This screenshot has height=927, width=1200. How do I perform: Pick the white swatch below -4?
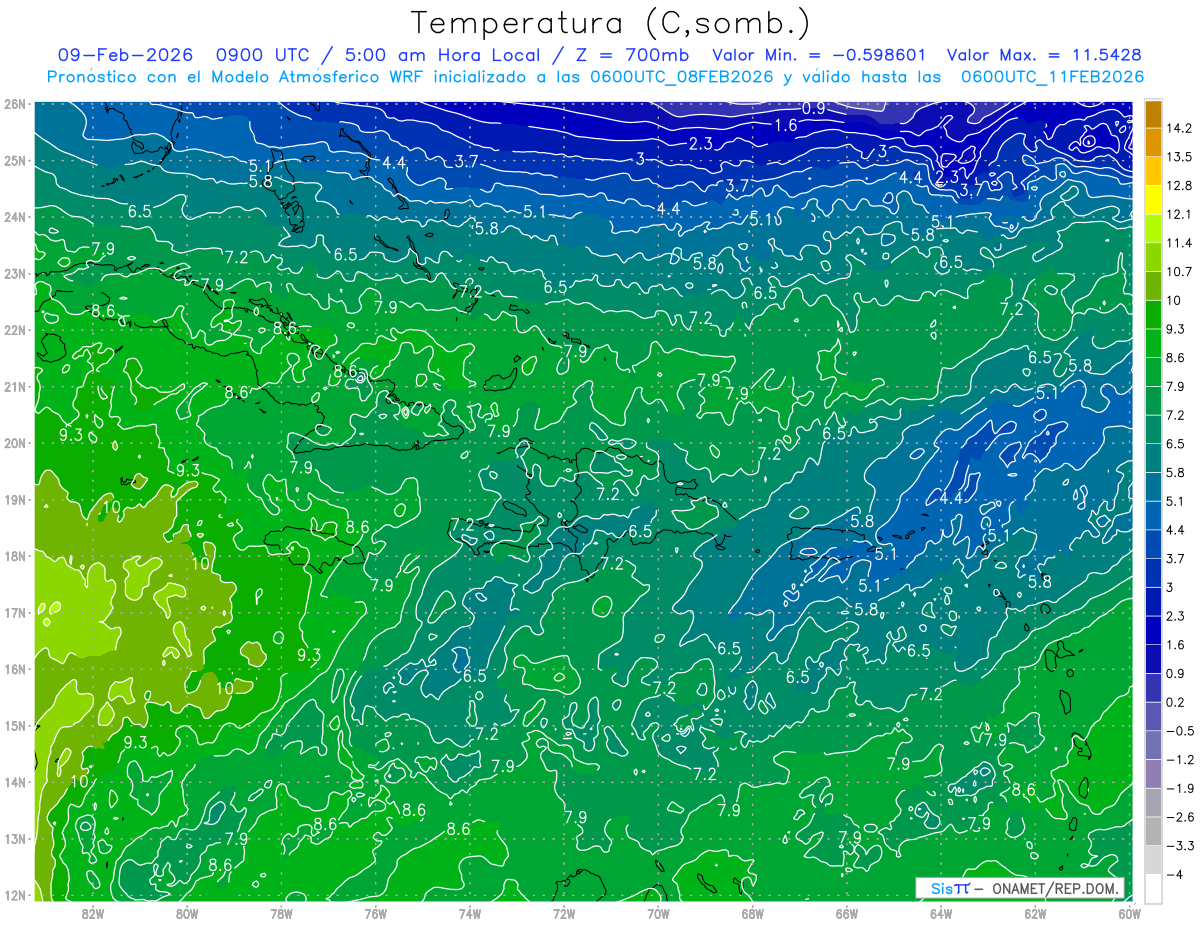coord(1153,887)
